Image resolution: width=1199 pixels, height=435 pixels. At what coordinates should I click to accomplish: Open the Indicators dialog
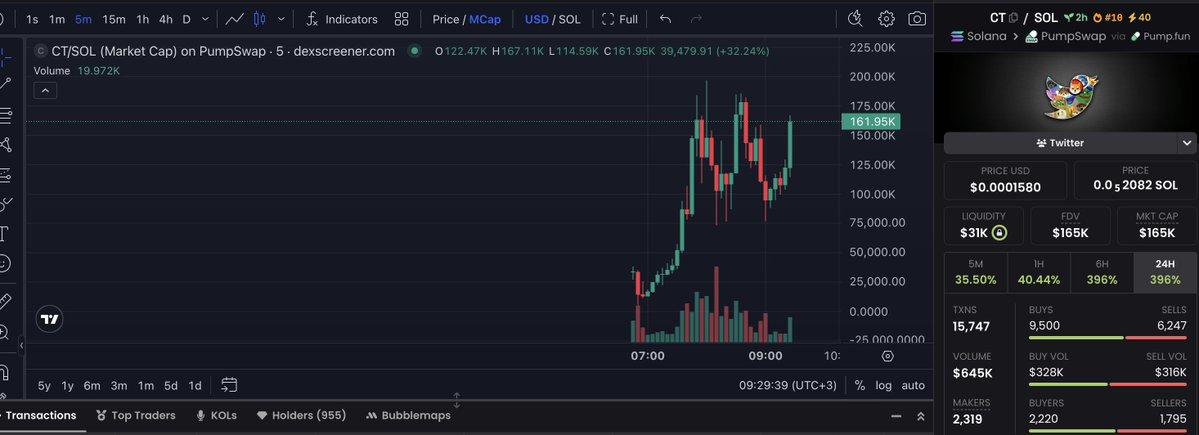click(341, 19)
